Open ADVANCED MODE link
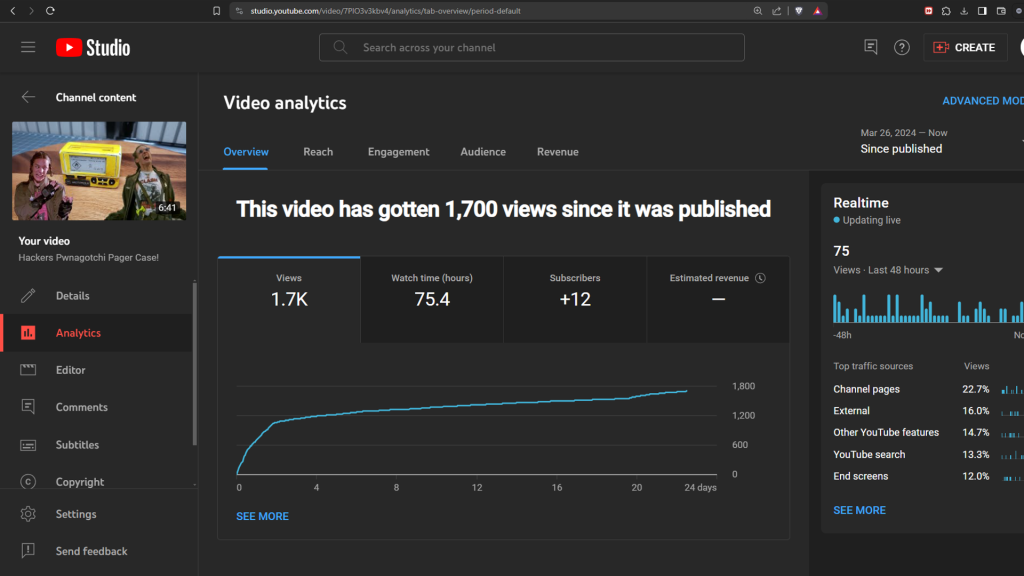 coord(983,101)
